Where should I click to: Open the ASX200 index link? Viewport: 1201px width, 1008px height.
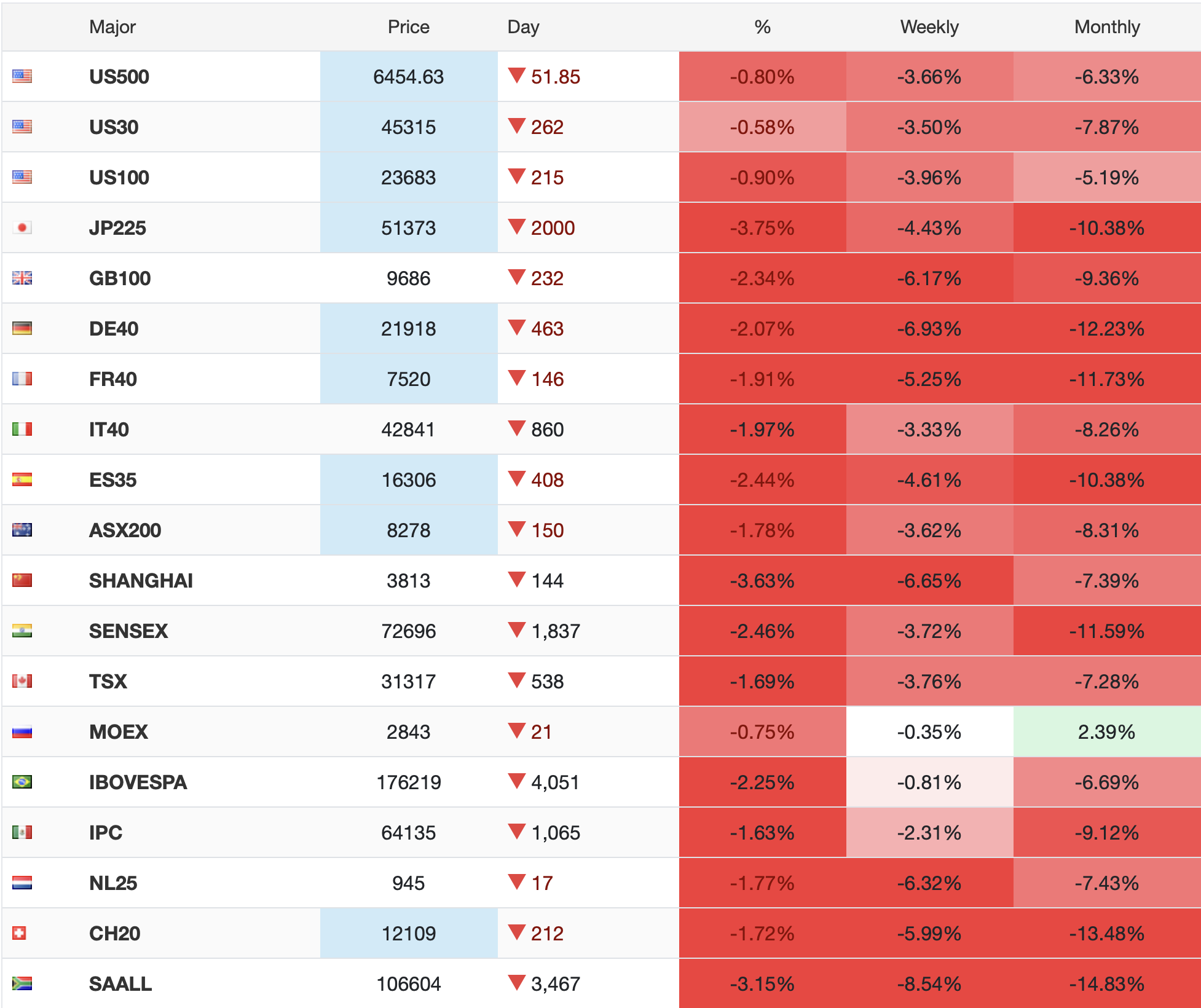pos(125,530)
